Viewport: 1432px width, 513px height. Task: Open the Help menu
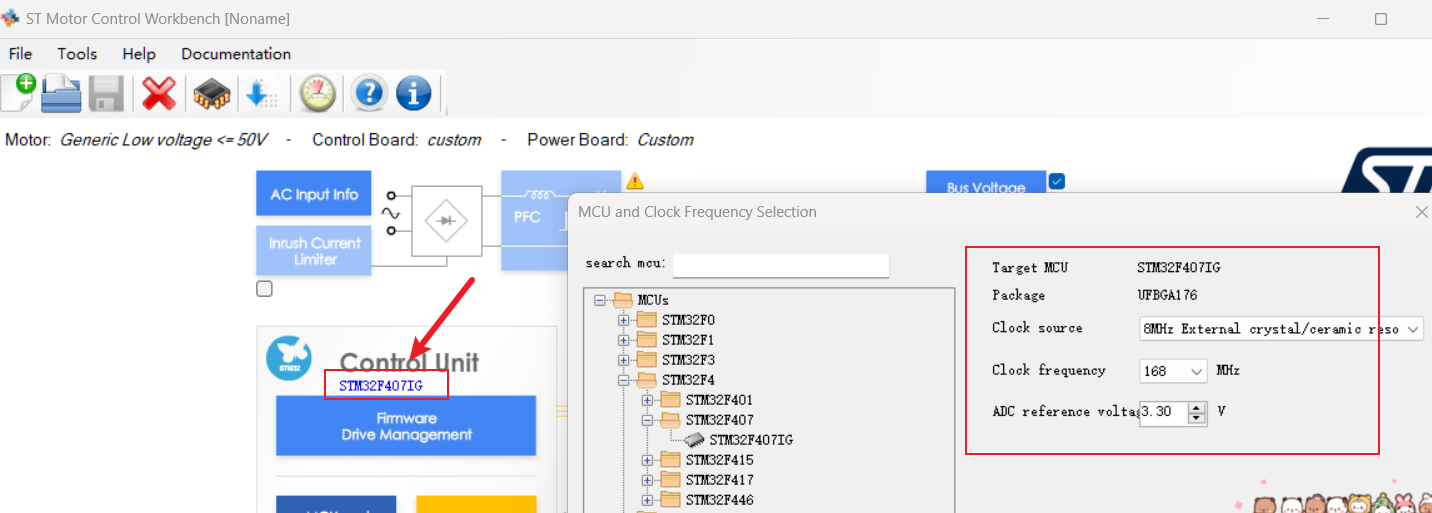click(139, 54)
